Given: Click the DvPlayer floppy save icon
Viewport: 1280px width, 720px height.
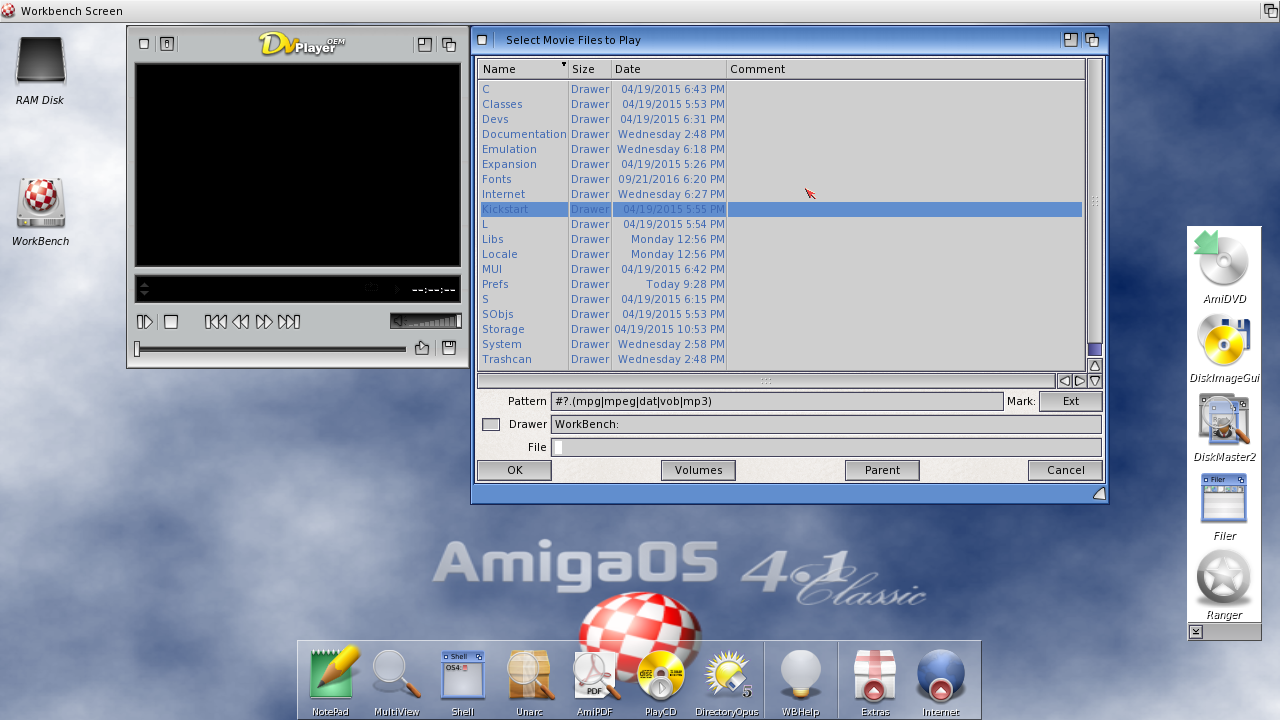Looking at the screenshot, I should click(449, 348).
